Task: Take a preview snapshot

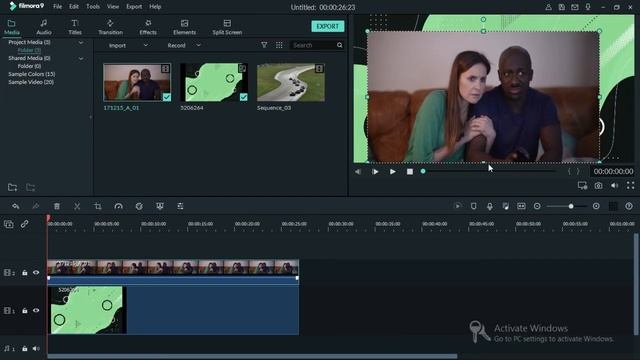Action: pos(598,186)
